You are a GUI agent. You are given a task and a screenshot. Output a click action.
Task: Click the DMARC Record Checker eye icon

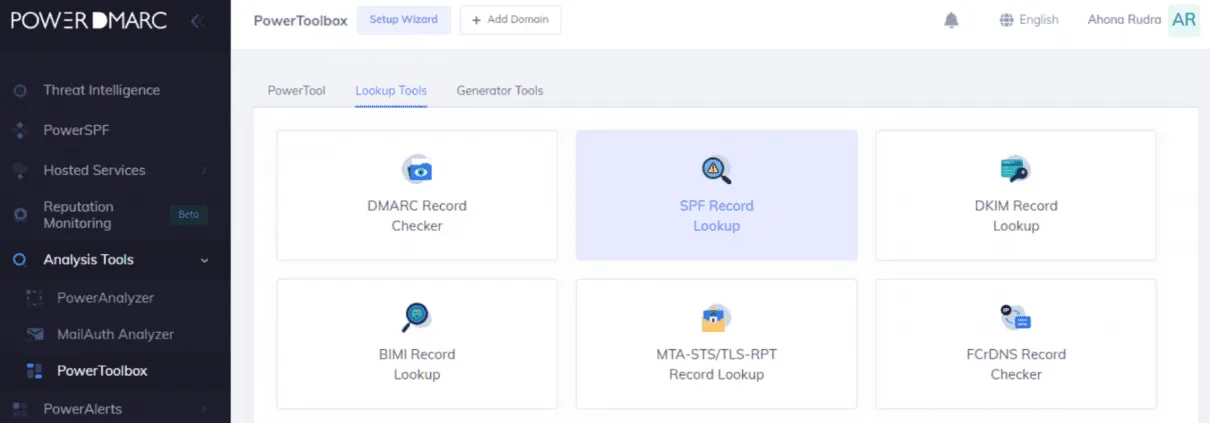pos(417,169)
